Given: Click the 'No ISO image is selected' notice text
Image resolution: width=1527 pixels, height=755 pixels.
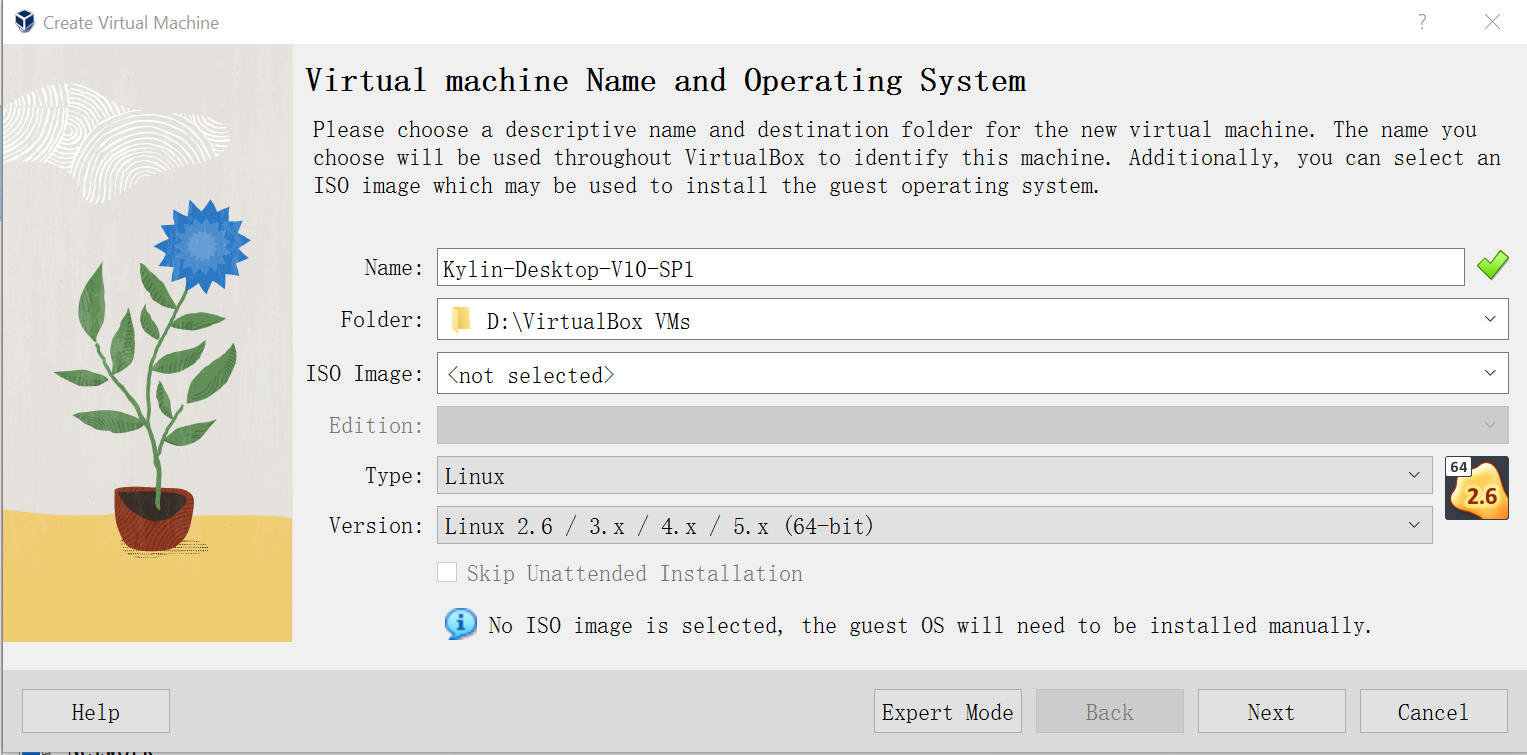Looking at the screenshot, I should (930, 626).
